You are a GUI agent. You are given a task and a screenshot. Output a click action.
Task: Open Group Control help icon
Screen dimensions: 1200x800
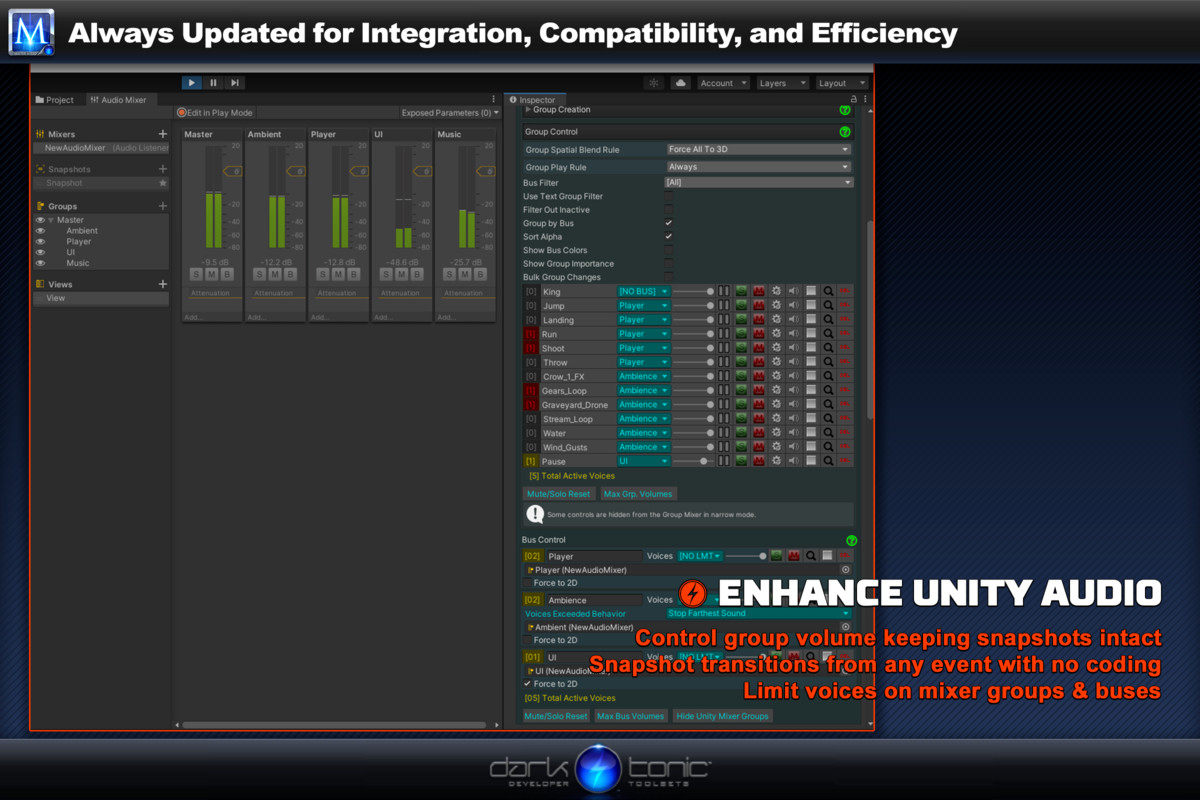click(844, 132)
